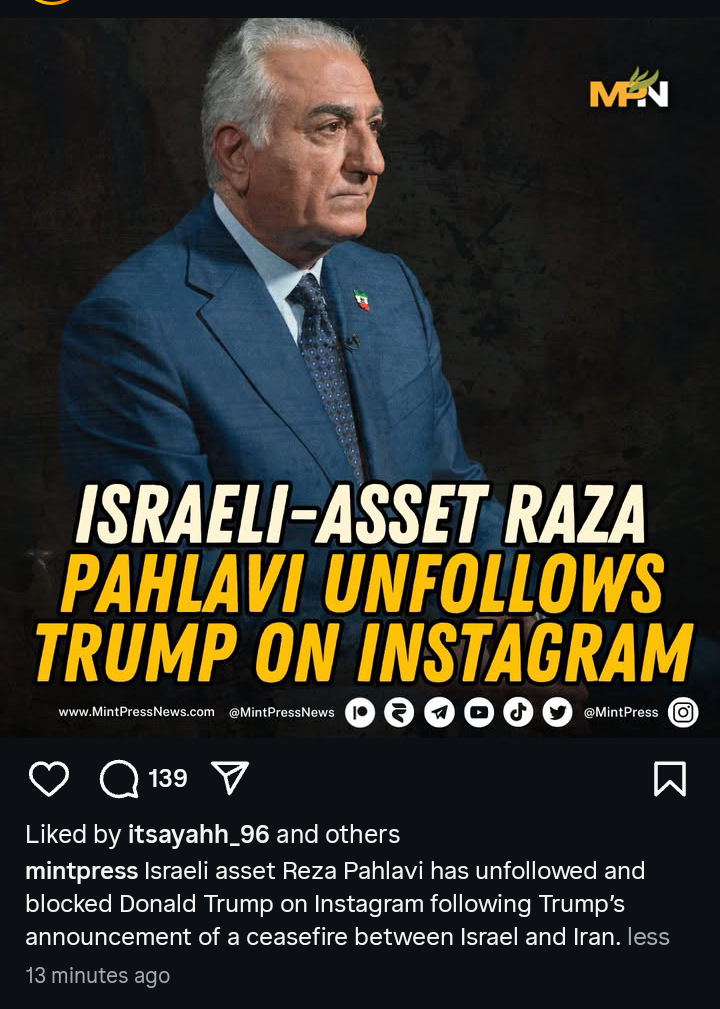The image size is (720, 1009).
Task: Click www.MintPressNews.com text on image
Action: coord(136,712)
